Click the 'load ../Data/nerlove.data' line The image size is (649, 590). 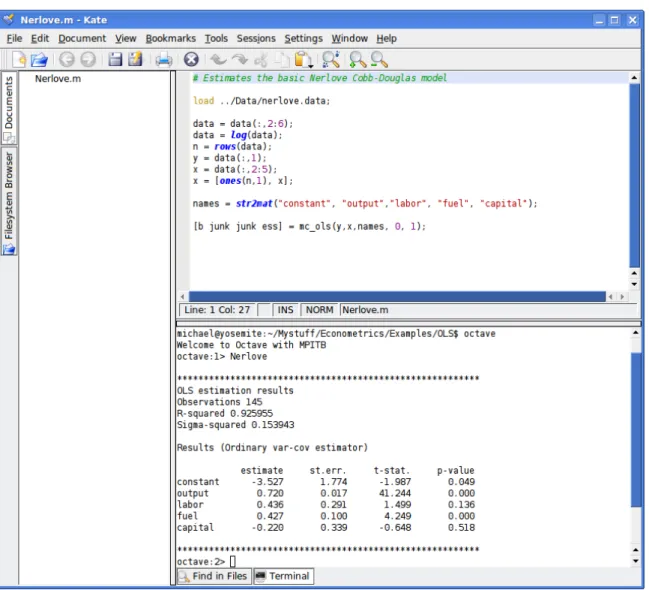click(x=261, y=101)
